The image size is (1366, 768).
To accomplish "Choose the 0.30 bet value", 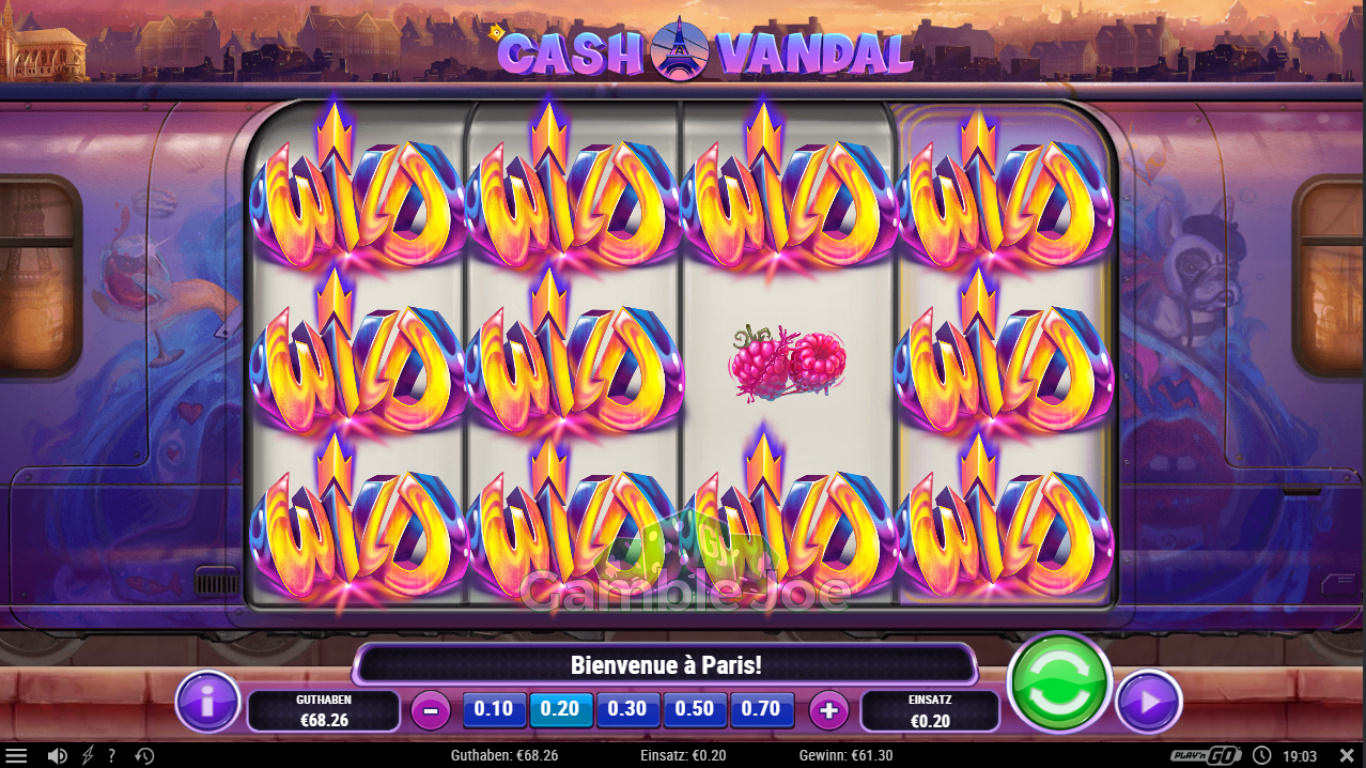I will [x=628, y=710].
